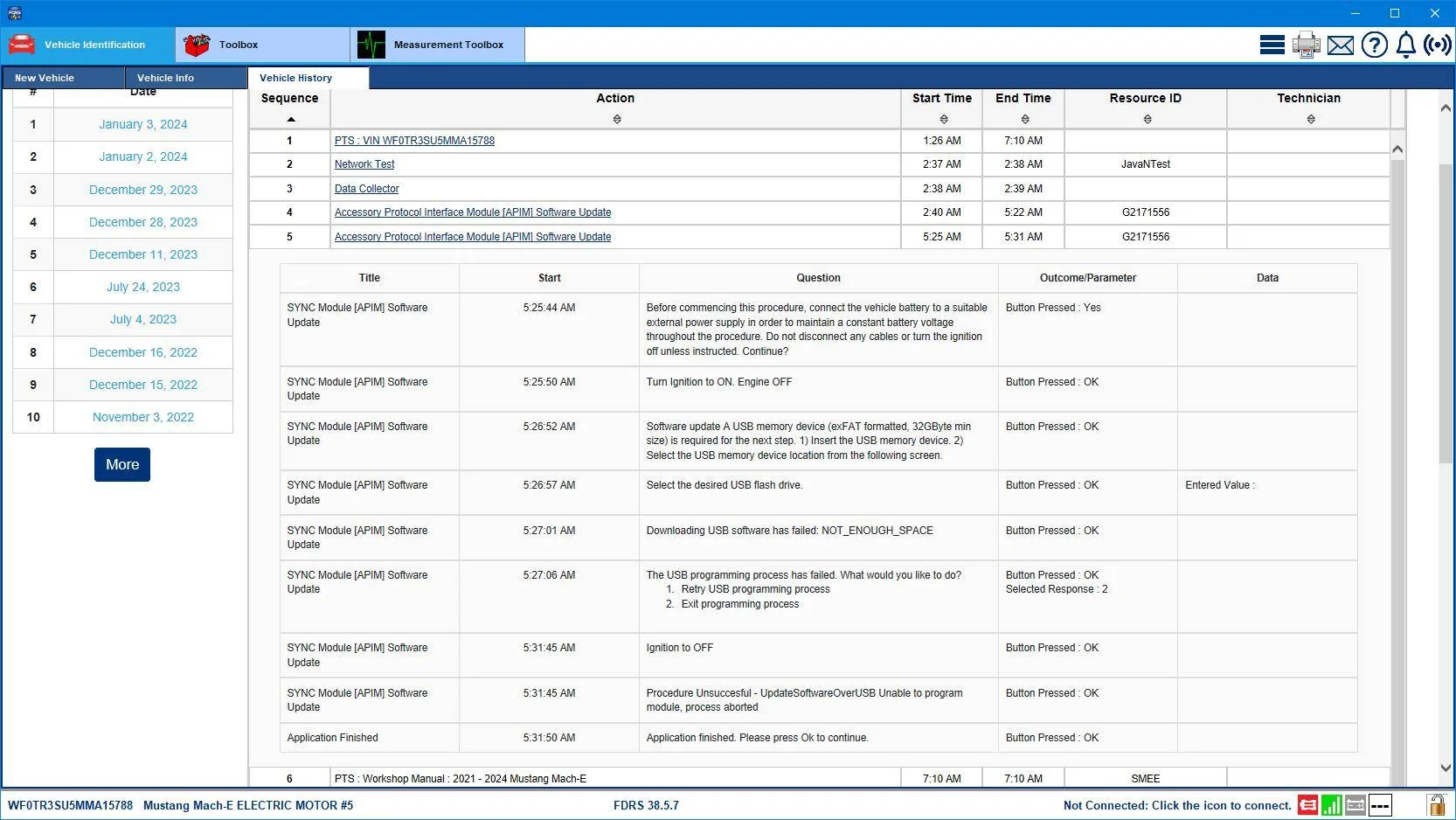Select the January 2, 2024 session

point(143,156)
